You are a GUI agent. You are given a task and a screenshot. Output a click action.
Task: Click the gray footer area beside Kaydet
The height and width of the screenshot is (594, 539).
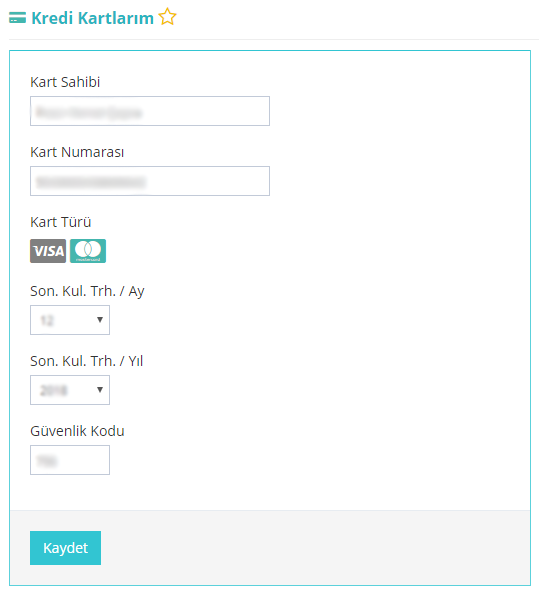click(x=314, y=548)
